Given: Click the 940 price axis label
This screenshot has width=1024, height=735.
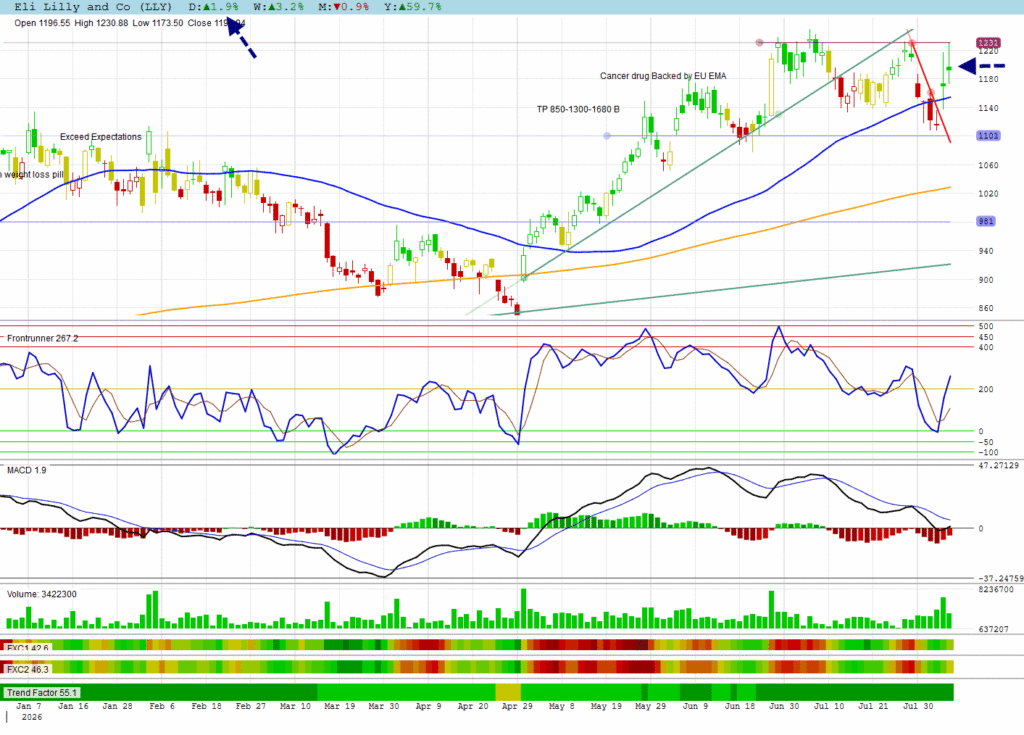Looking at the screenshot, I should pyautogui.click(x=985, y=251).
